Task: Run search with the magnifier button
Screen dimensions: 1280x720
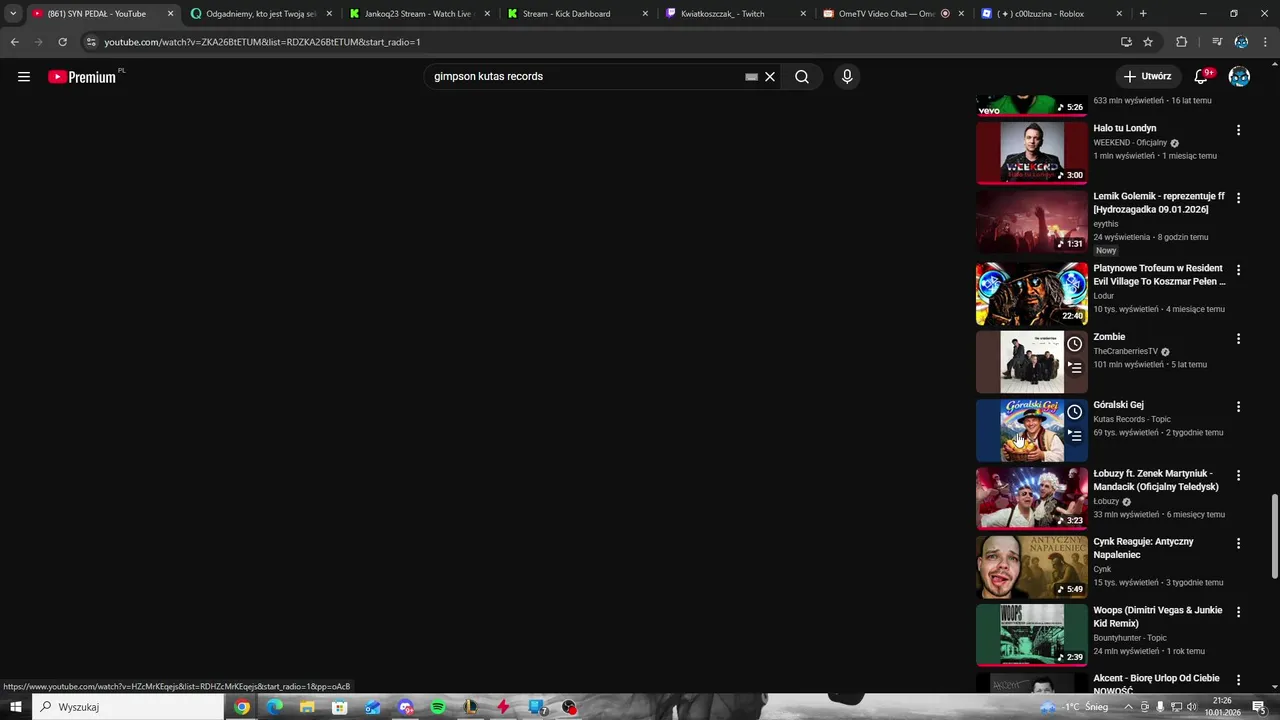Action: [802, 77]
